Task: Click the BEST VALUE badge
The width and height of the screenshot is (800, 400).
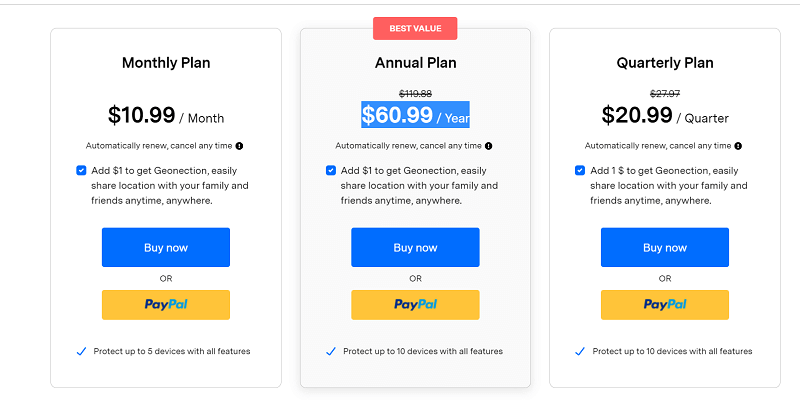Action: point(415,28)
